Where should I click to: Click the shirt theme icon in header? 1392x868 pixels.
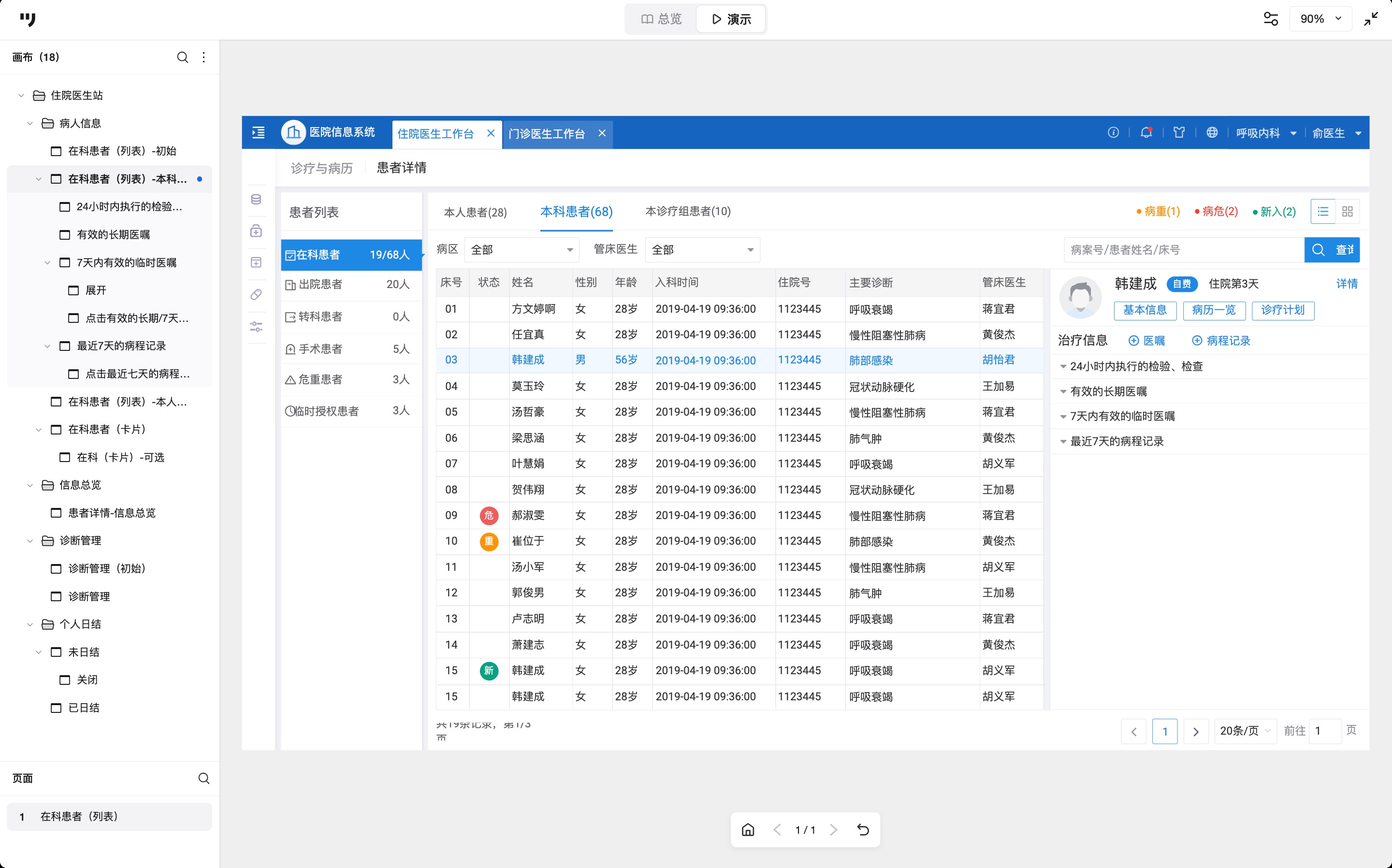pos(1179,132)
